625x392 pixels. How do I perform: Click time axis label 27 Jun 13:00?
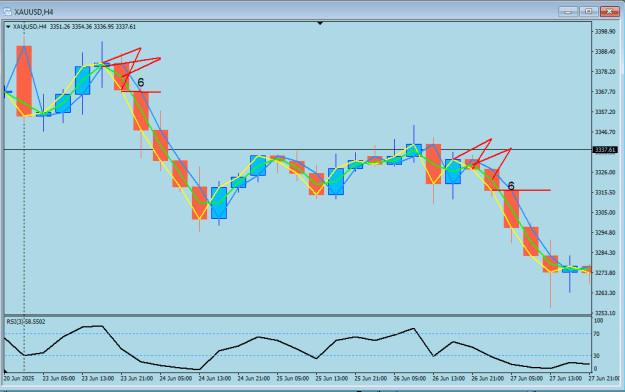point(566,378)
